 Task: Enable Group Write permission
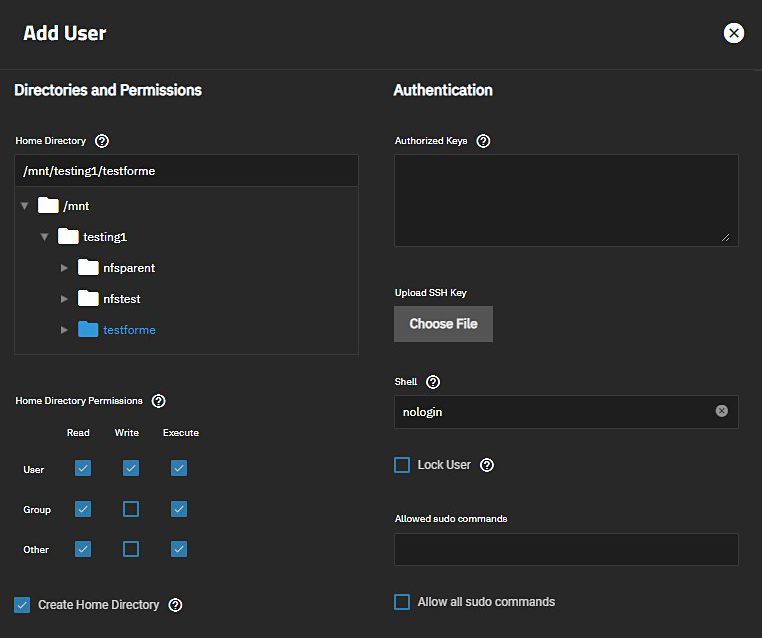[x=131, y=509]
